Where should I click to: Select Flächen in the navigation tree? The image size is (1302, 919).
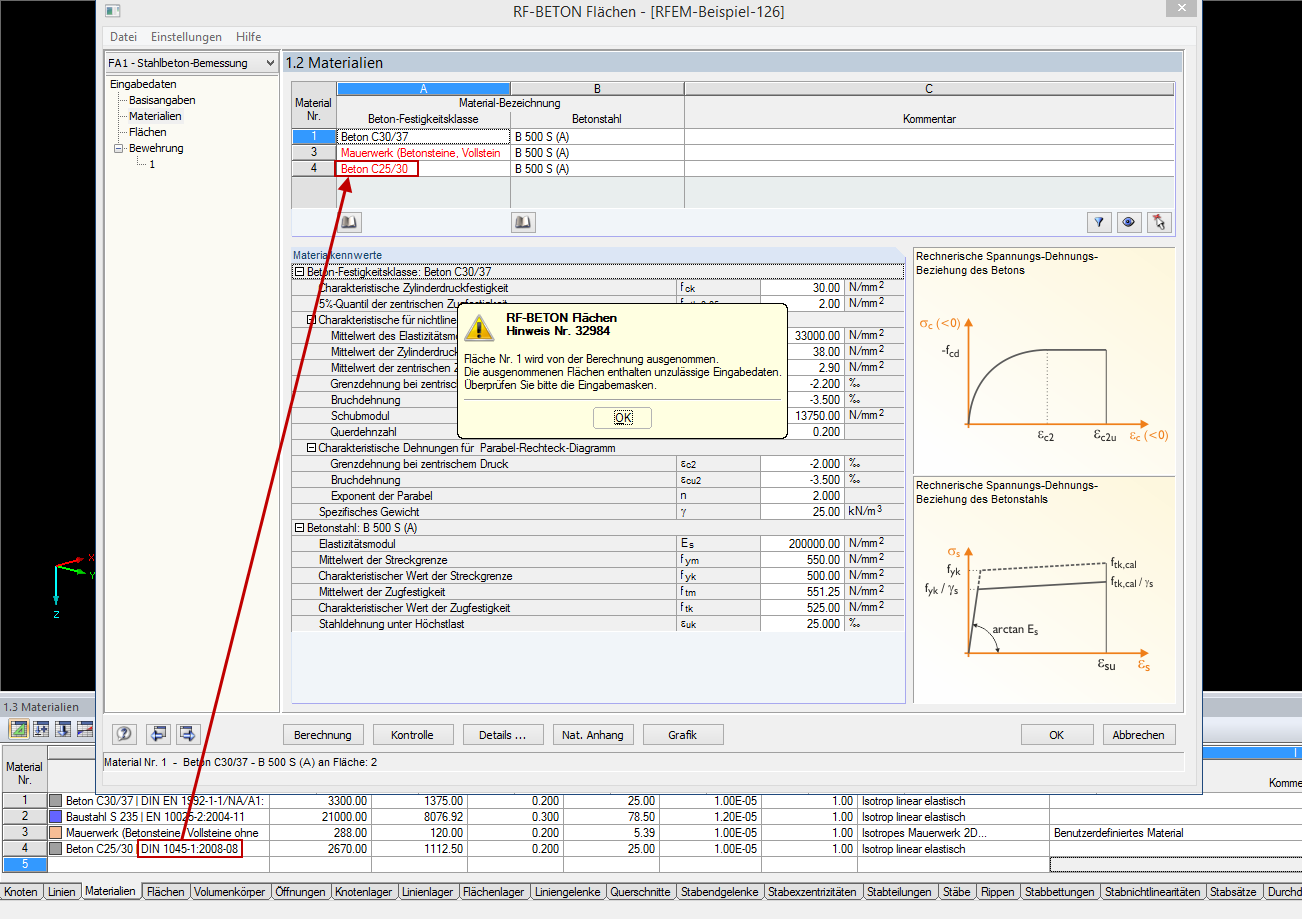pyautogui.click(x=148, y=132)
